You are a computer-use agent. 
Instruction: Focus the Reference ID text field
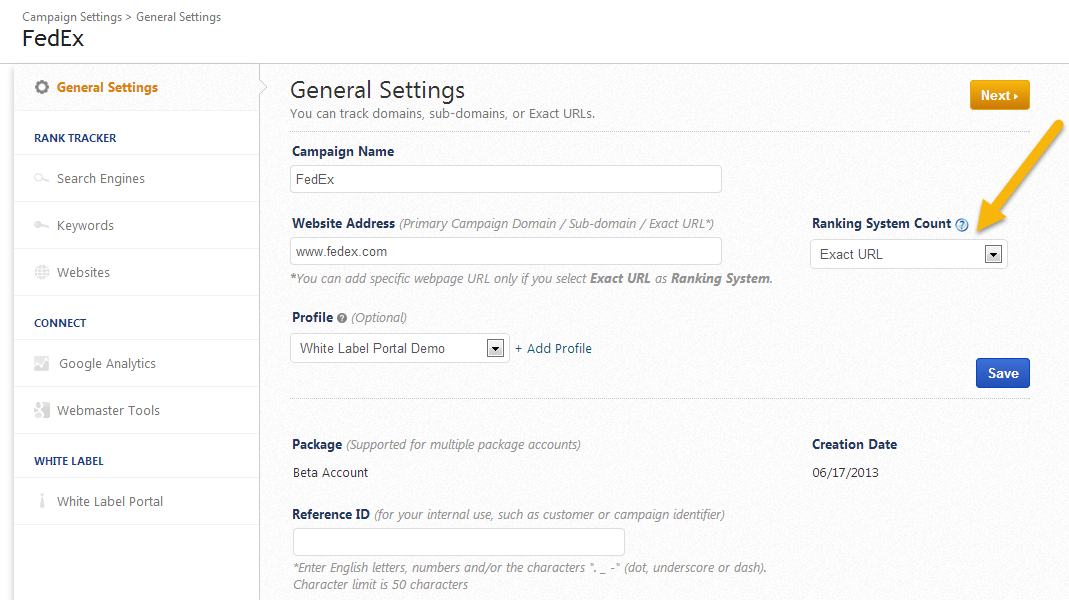(459, 542)
